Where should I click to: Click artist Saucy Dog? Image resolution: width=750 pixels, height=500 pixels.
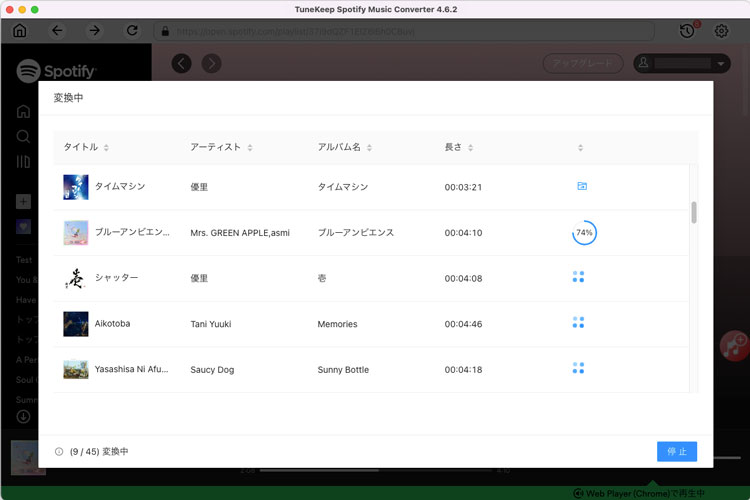click(x=212, y=370)
